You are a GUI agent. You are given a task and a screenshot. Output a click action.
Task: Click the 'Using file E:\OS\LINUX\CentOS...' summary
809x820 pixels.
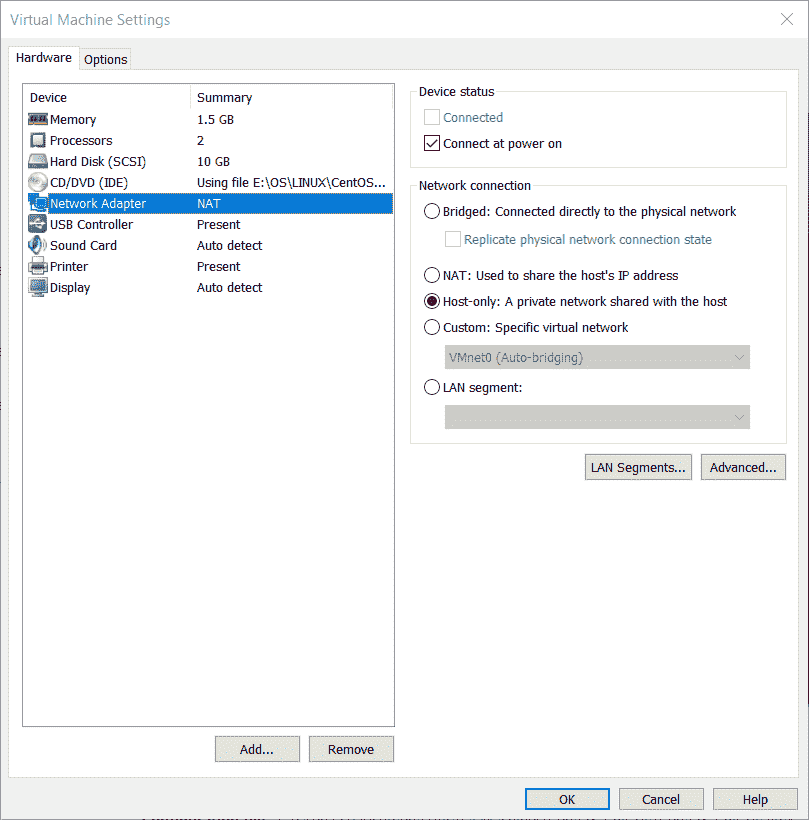(x=291, y=183)
